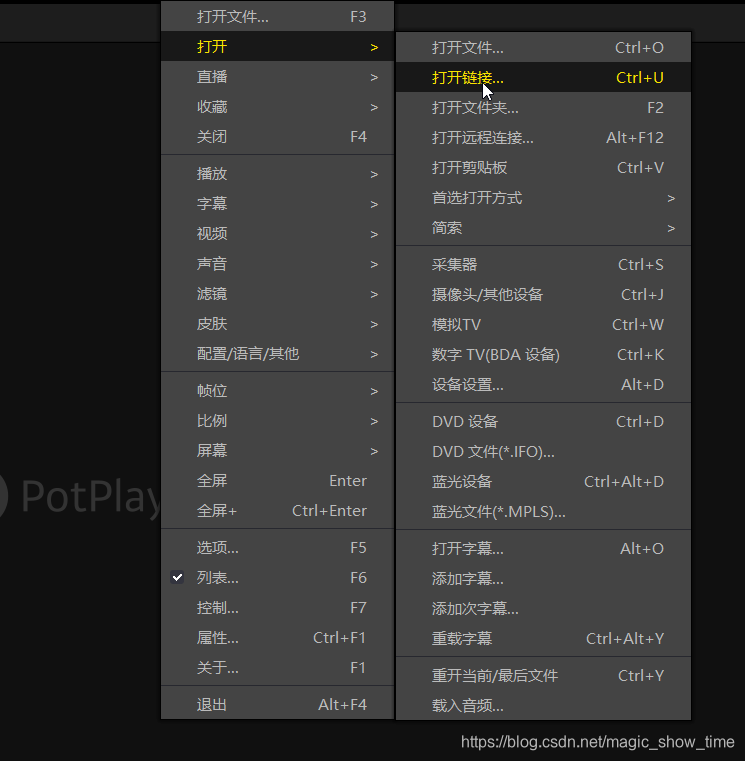The image size is (745, 761).
Task: Expand the 字幕 submenu
Action: pos(277,204)
